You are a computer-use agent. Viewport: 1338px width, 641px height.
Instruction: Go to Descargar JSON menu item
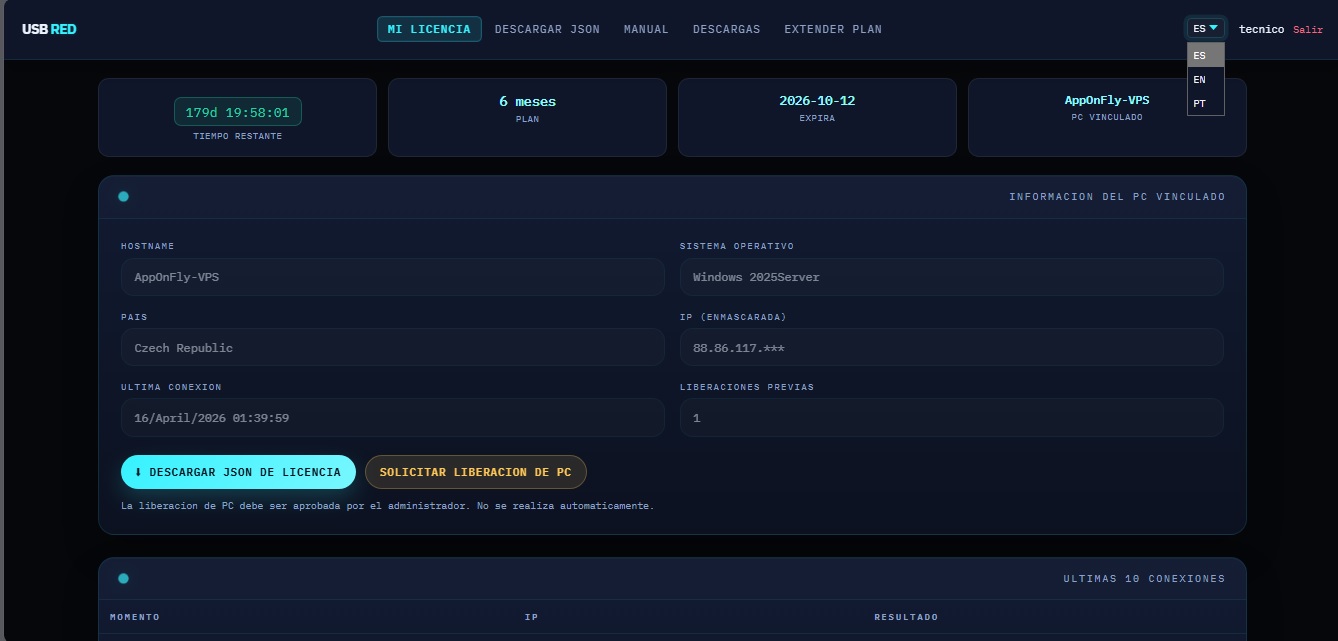tap(547, 29)
